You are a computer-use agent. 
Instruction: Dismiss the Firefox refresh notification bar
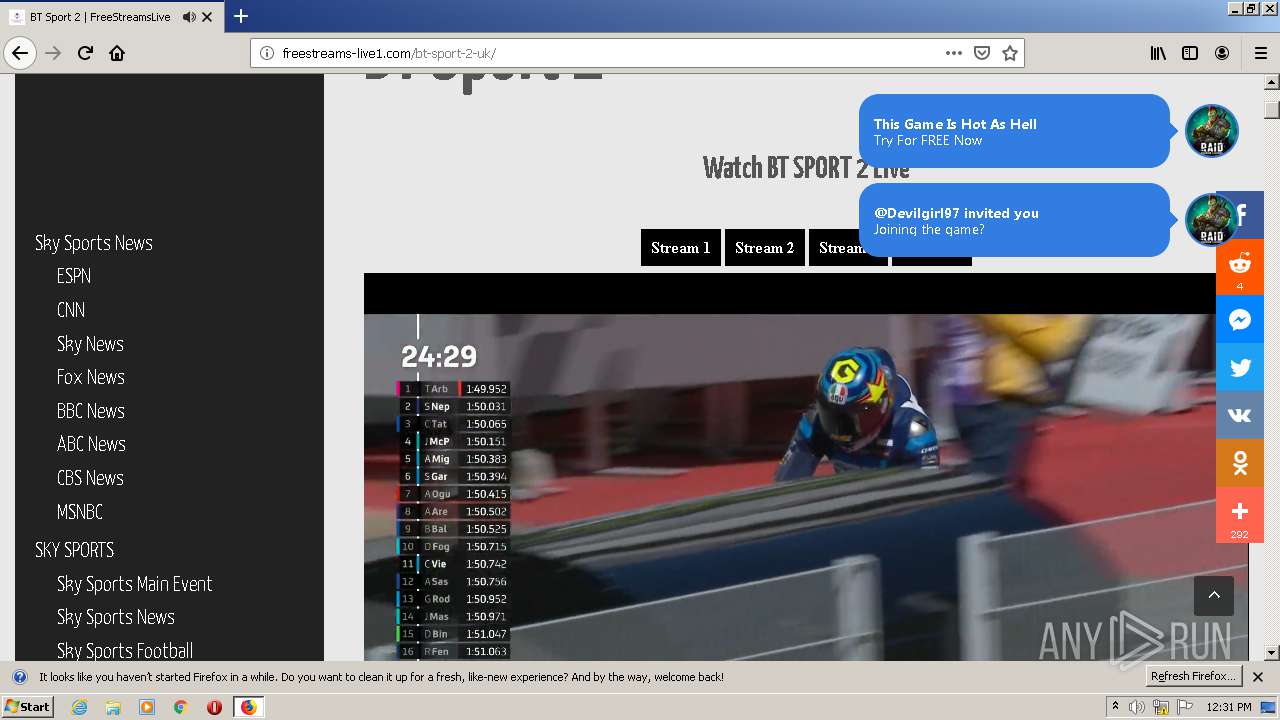1258,677
